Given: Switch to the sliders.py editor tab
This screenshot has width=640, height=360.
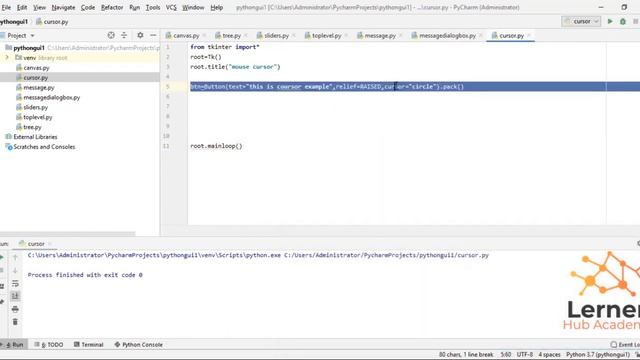Looking at the screenshot, I should click(x=276, y=36).
